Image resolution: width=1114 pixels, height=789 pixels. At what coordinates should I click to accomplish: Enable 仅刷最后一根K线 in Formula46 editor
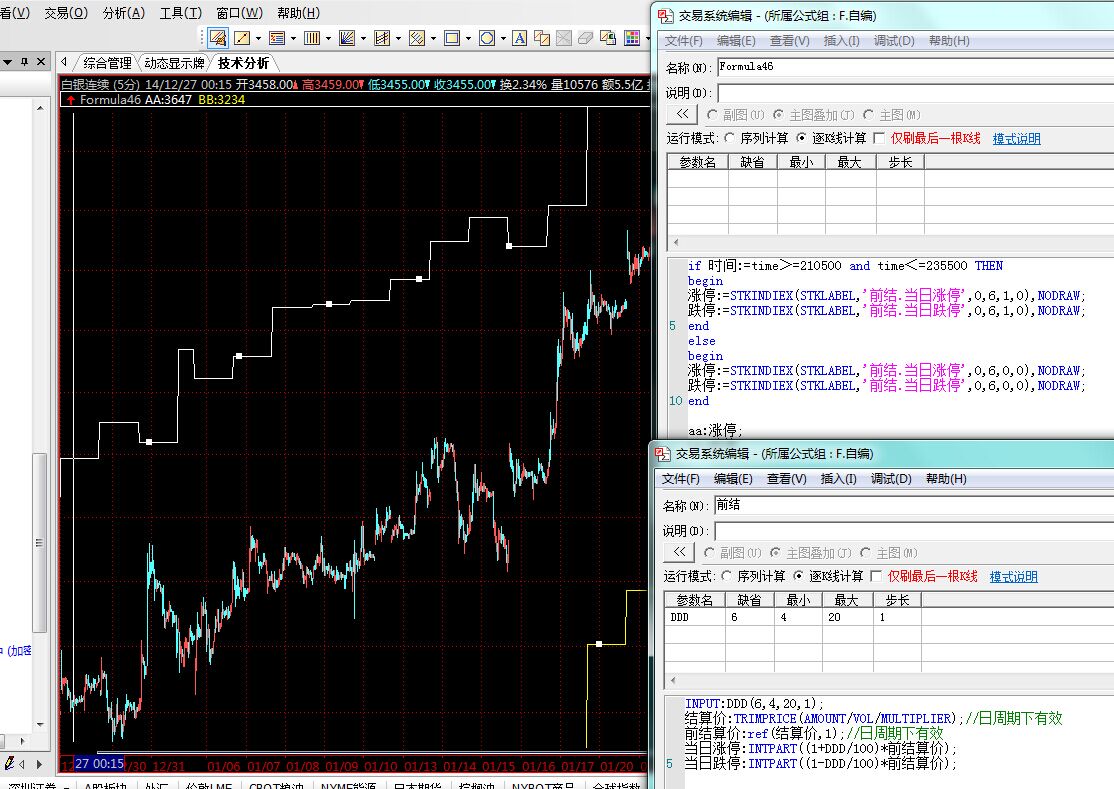pos(879,138)
